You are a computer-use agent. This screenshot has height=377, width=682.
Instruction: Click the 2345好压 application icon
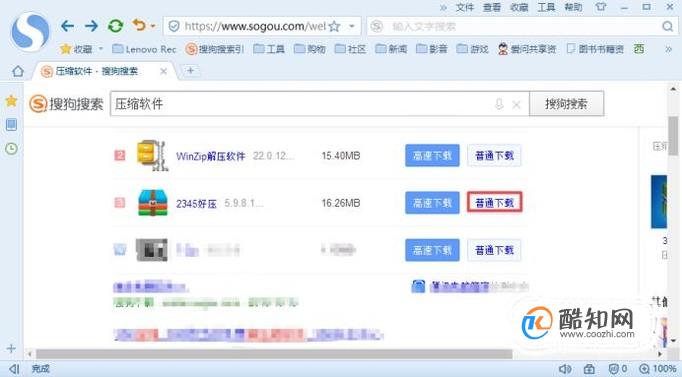[x=153, y=202]
